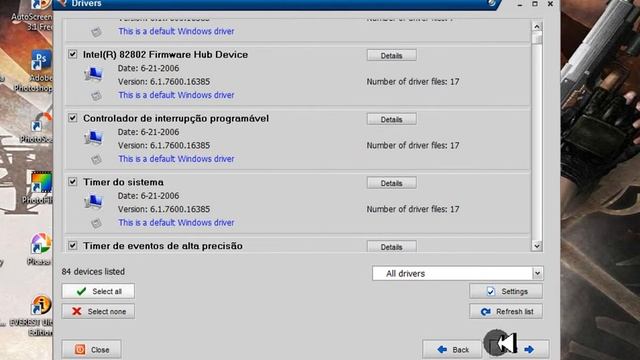Click the scrollbar up arrow of driver list
Viewport: 640px width, 360px height.
537,27
